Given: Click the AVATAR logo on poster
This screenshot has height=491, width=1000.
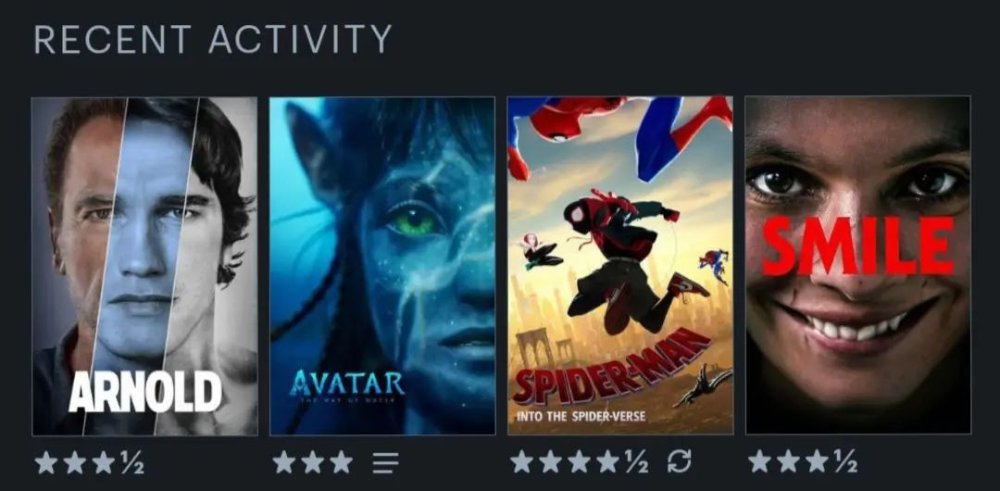Looking at the screenshot, I should click(x=347, y=383).
